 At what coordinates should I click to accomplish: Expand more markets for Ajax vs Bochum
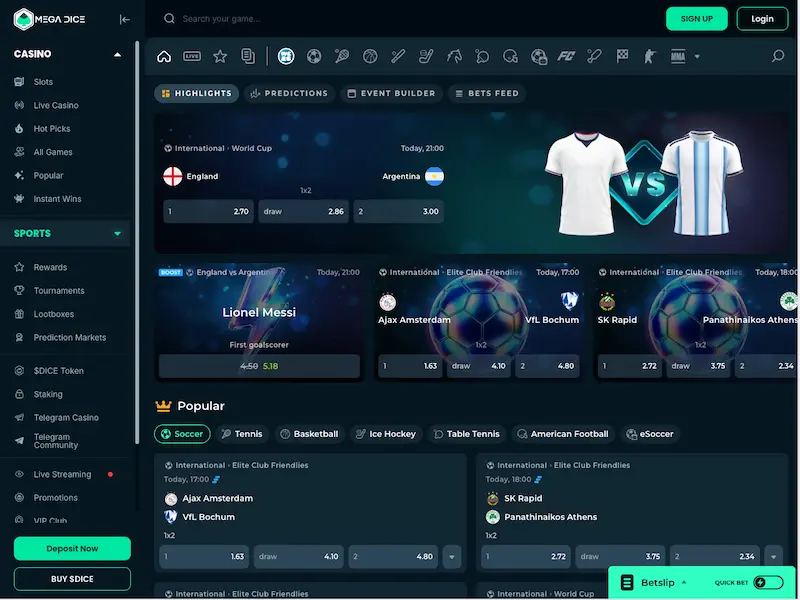point(452,557)
